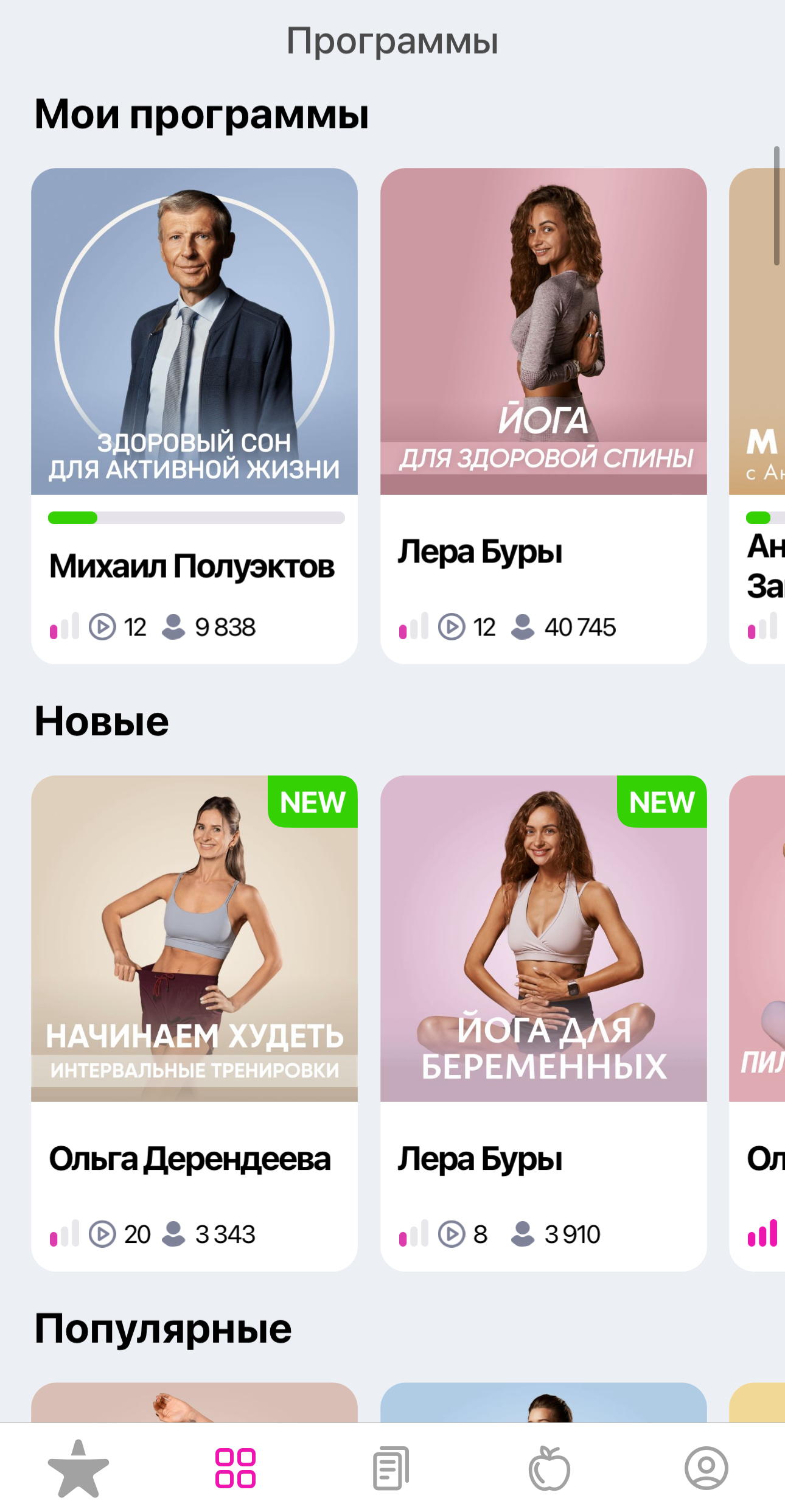Select Михаил Полуэктов author name

point(192,567)
